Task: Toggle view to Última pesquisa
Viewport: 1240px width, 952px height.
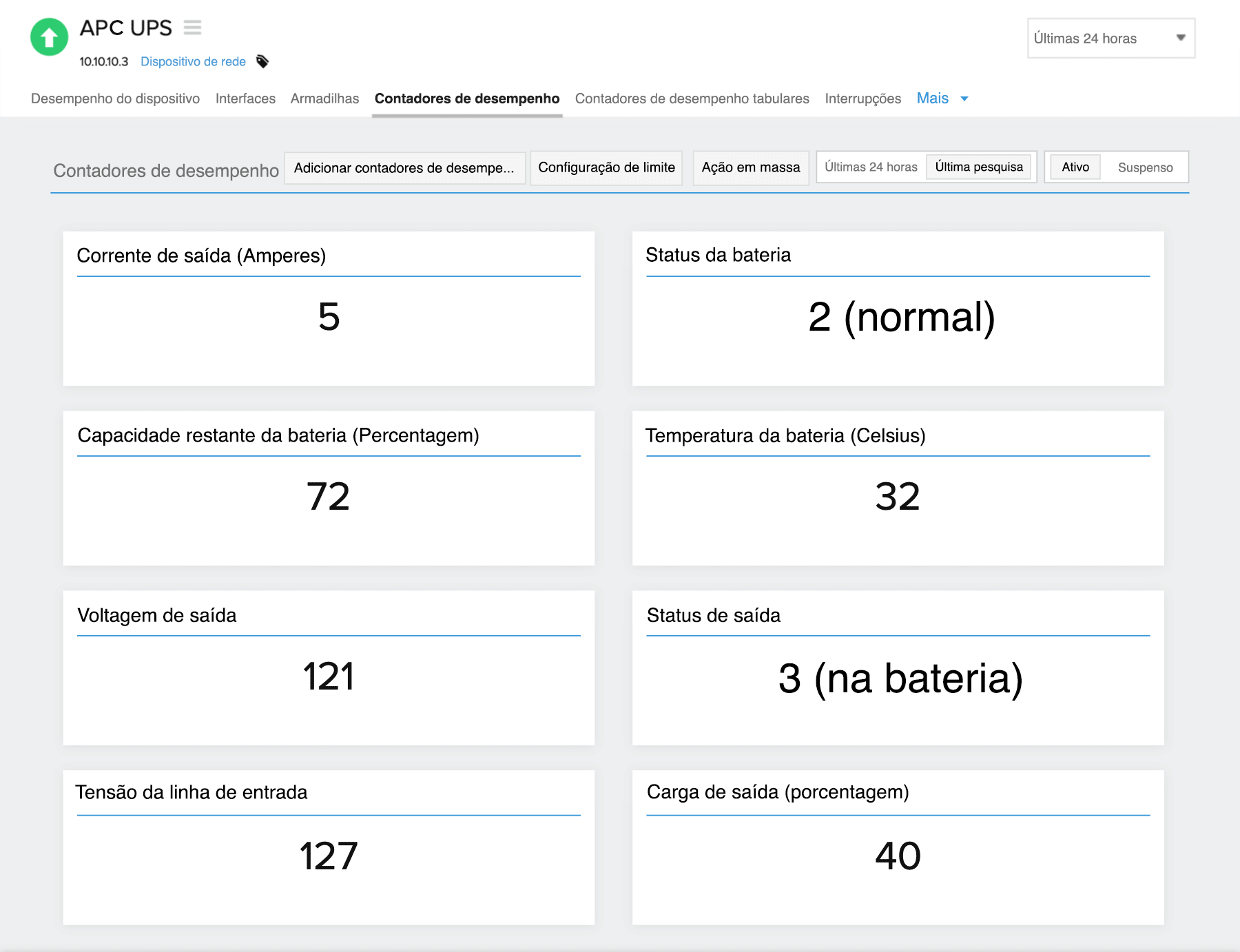Action: pyautogui.click(x=979, y=167)
